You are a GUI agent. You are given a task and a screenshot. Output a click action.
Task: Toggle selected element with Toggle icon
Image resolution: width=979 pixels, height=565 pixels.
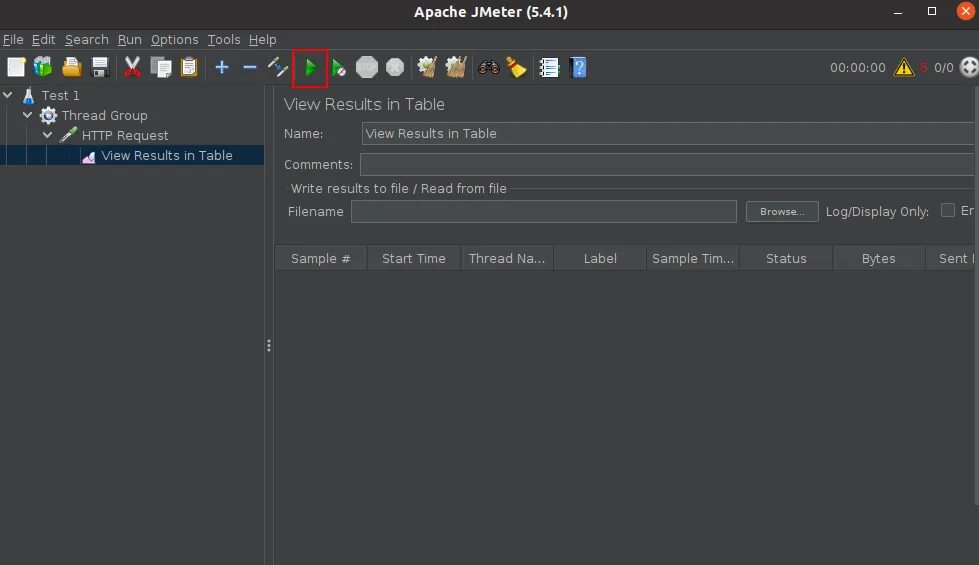click(277, 67)
